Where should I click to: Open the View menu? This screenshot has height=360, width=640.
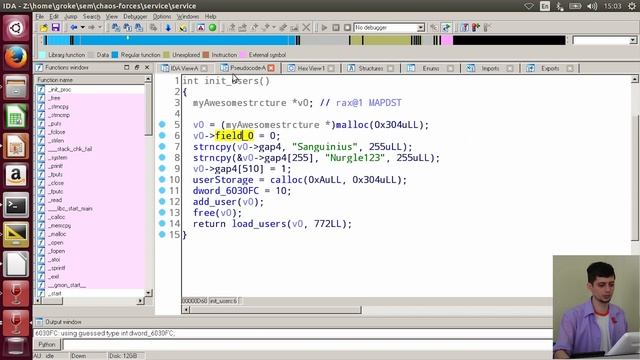point(111,16)
